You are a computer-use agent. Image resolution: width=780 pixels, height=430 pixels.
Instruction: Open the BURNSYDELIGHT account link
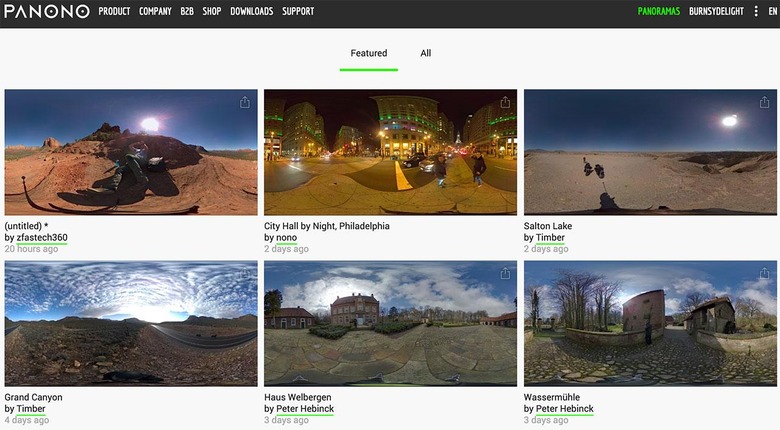[716, 12]
